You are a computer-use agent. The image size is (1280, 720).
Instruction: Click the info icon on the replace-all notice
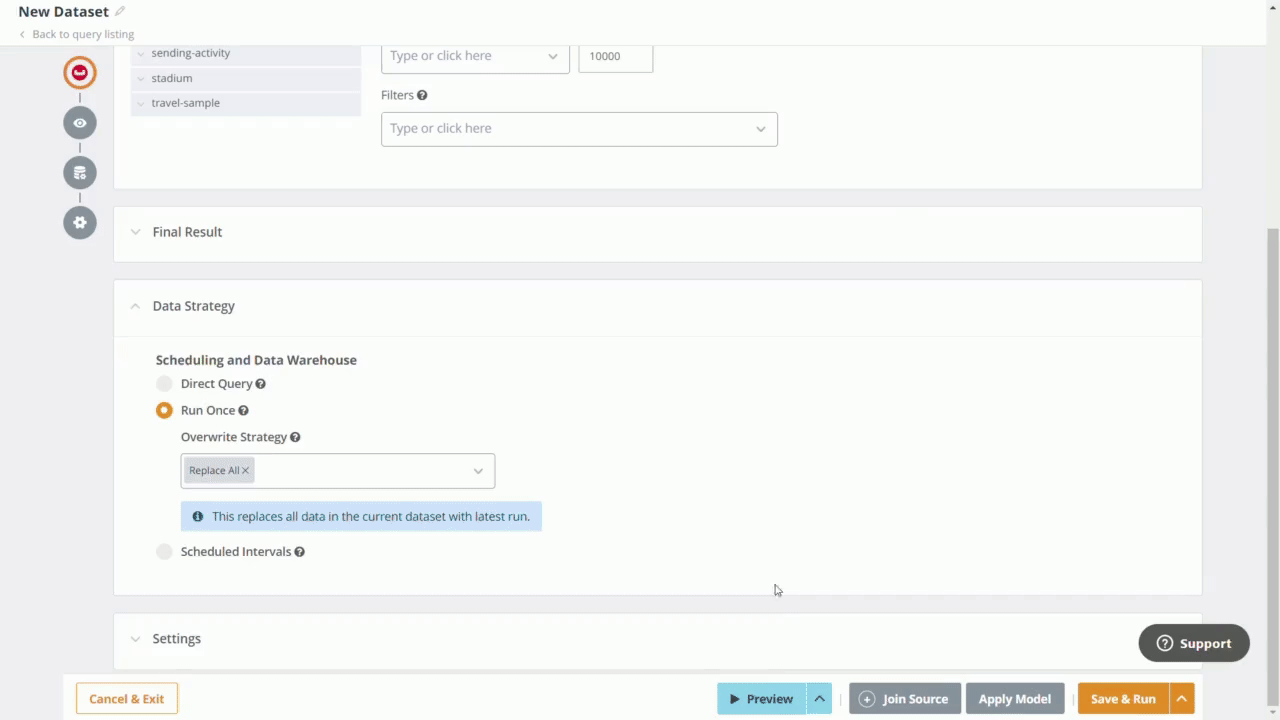[197, 516]
